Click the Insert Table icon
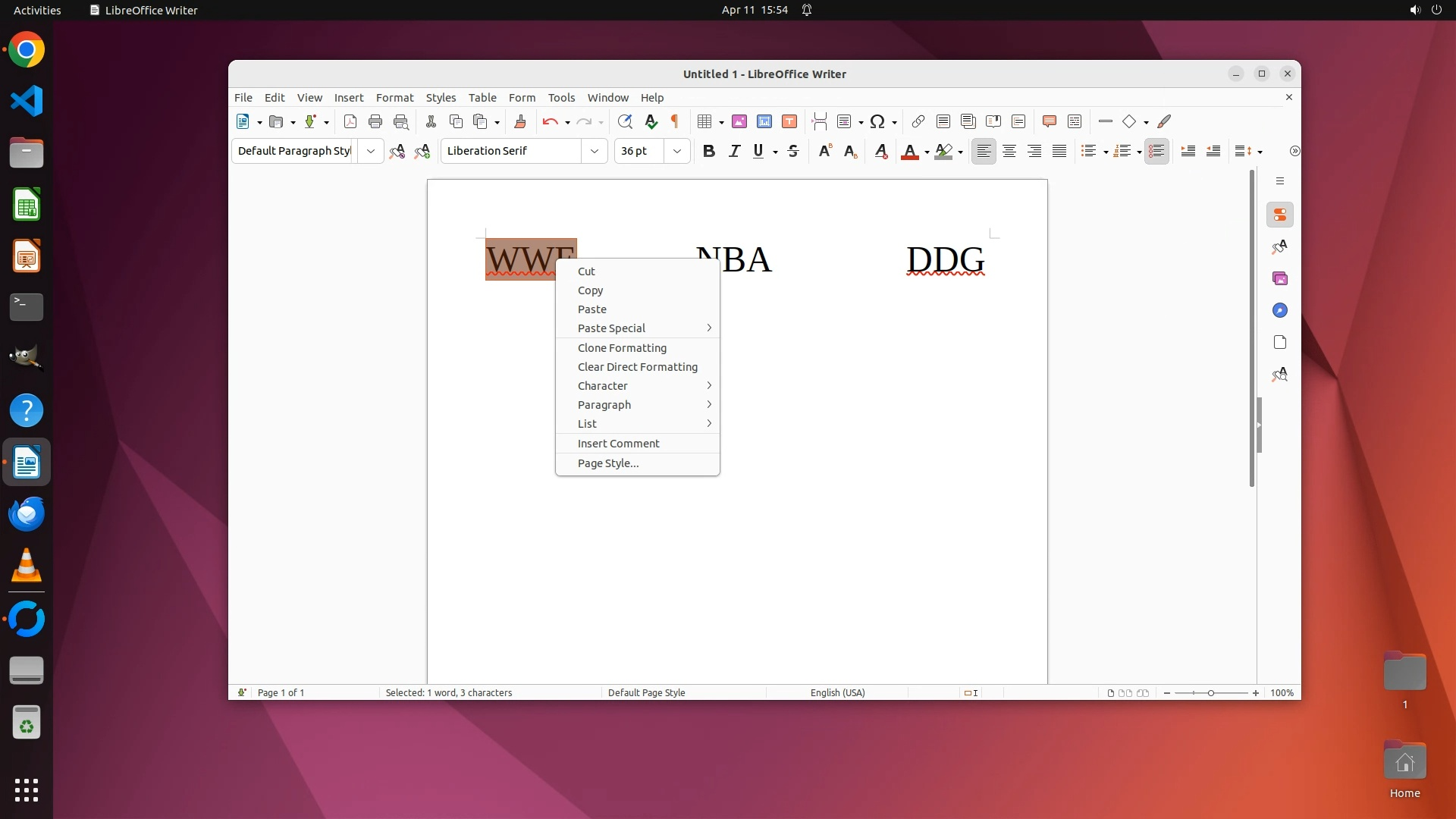The width and height of the screenshot is (1456, 819). click(x=704, y=121)
